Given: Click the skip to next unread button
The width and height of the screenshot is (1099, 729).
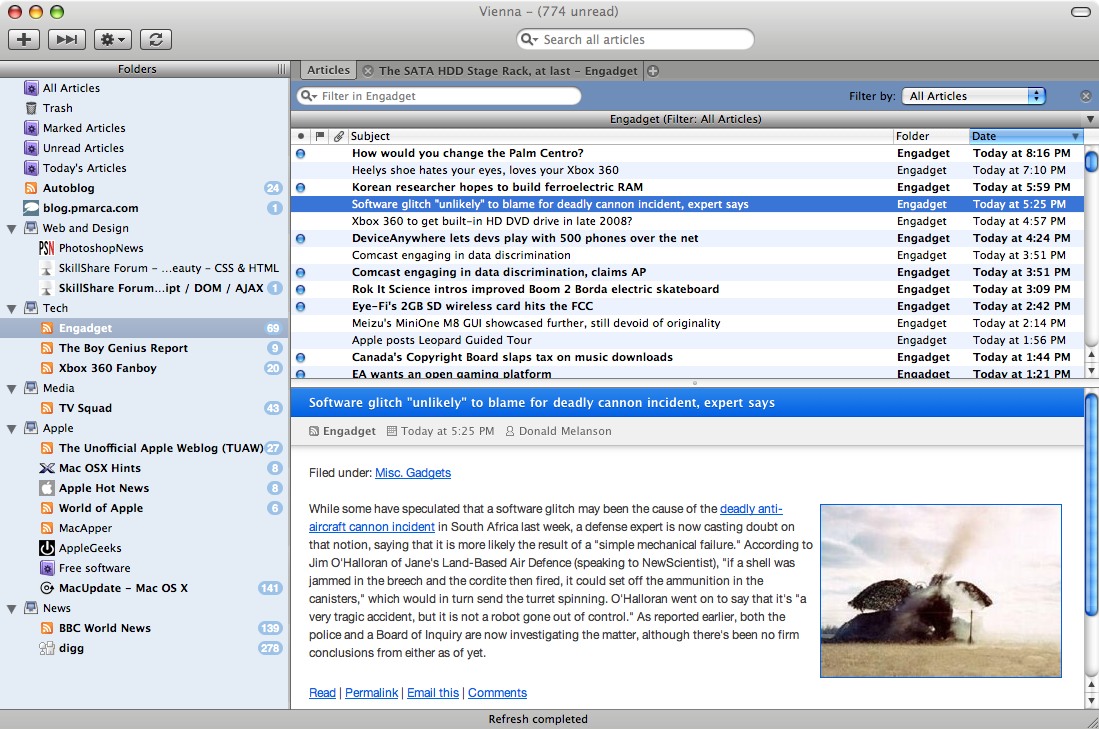Looking at the screenshot, I should click(x=67, y=39).
